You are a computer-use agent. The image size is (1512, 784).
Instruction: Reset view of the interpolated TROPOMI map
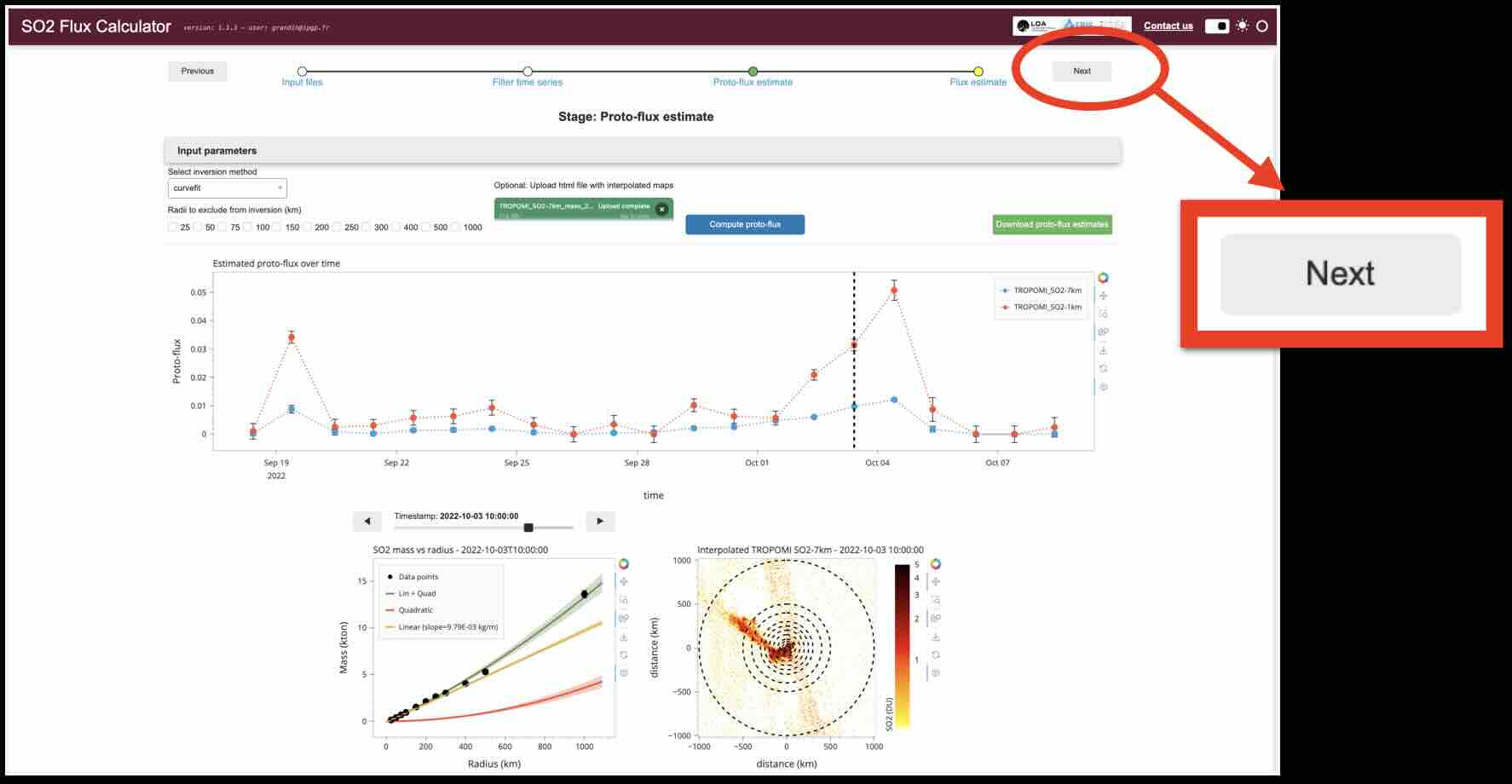[935, 654]
